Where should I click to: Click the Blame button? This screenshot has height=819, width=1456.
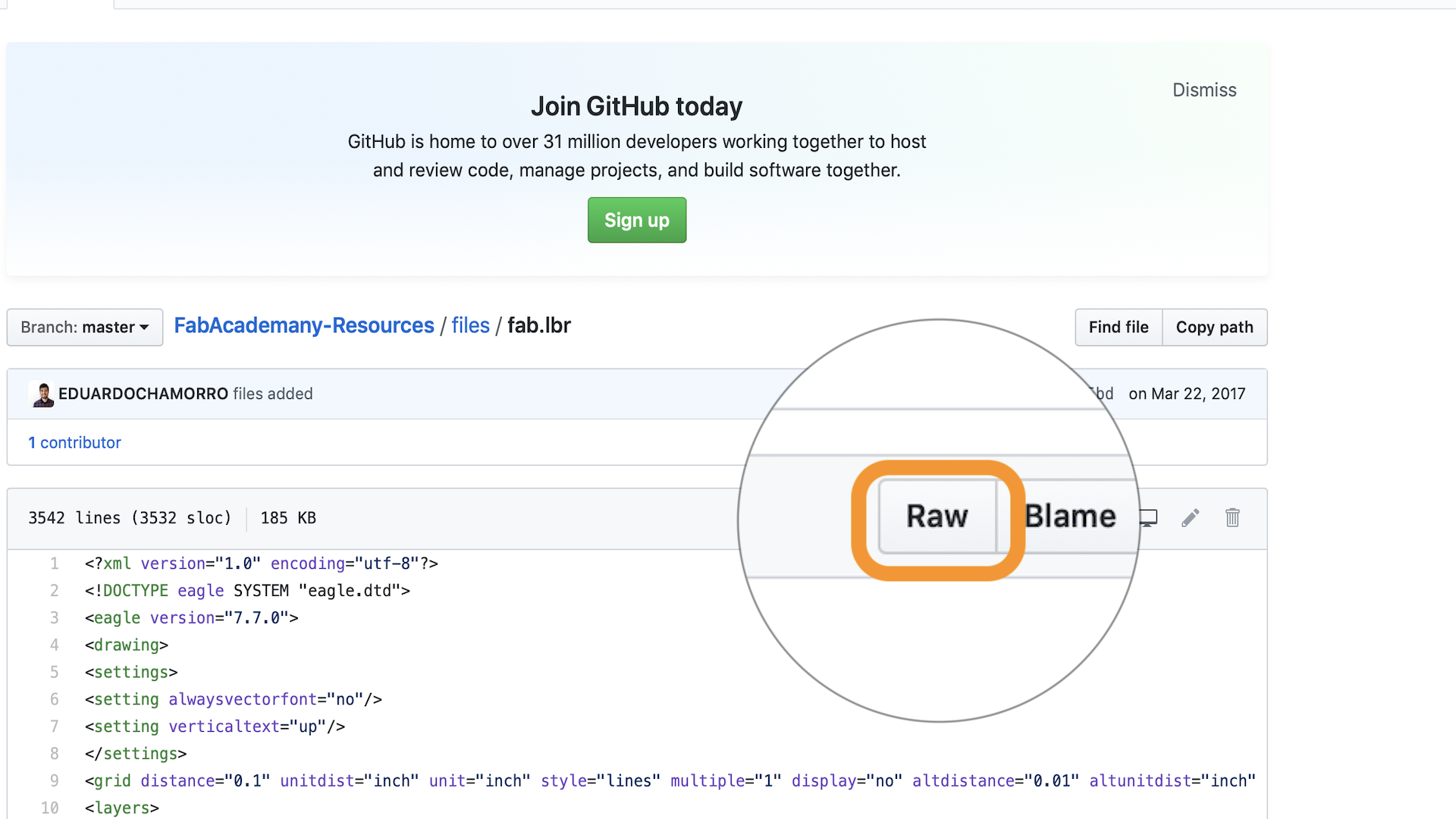point(1069,516)
